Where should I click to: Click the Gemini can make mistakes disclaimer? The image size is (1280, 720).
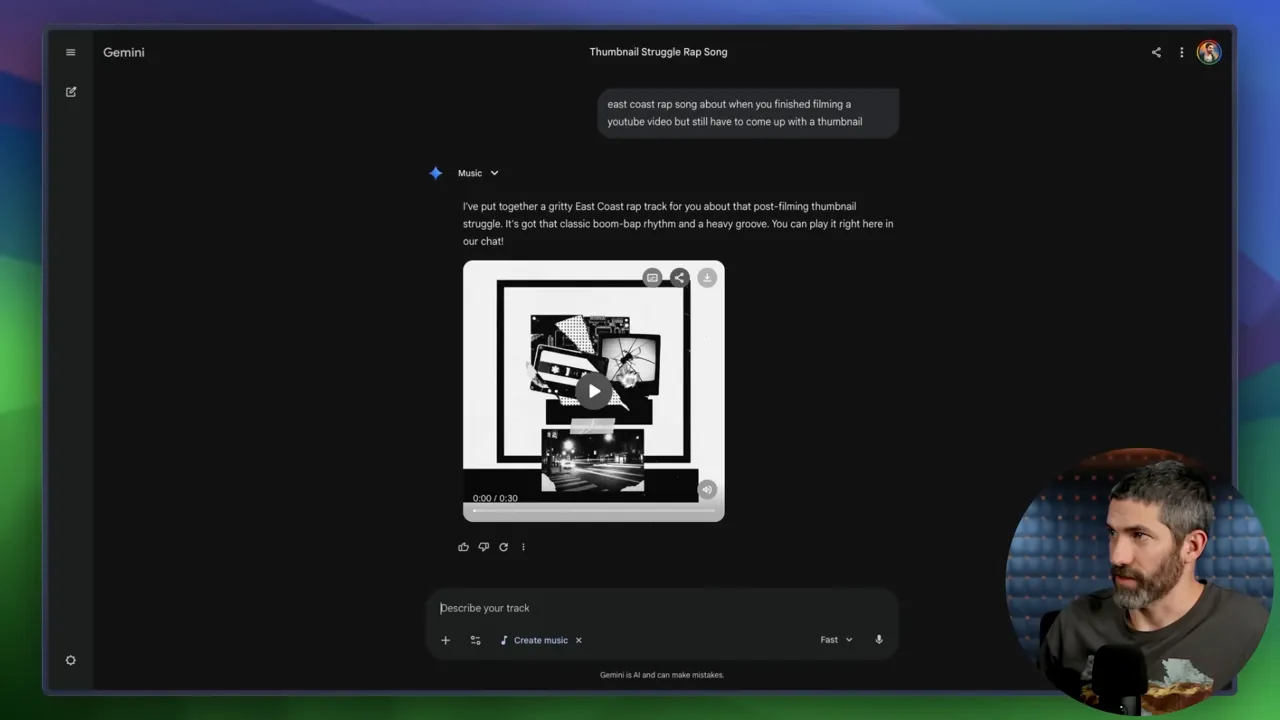pyautogui.click(x=662, y=675)
